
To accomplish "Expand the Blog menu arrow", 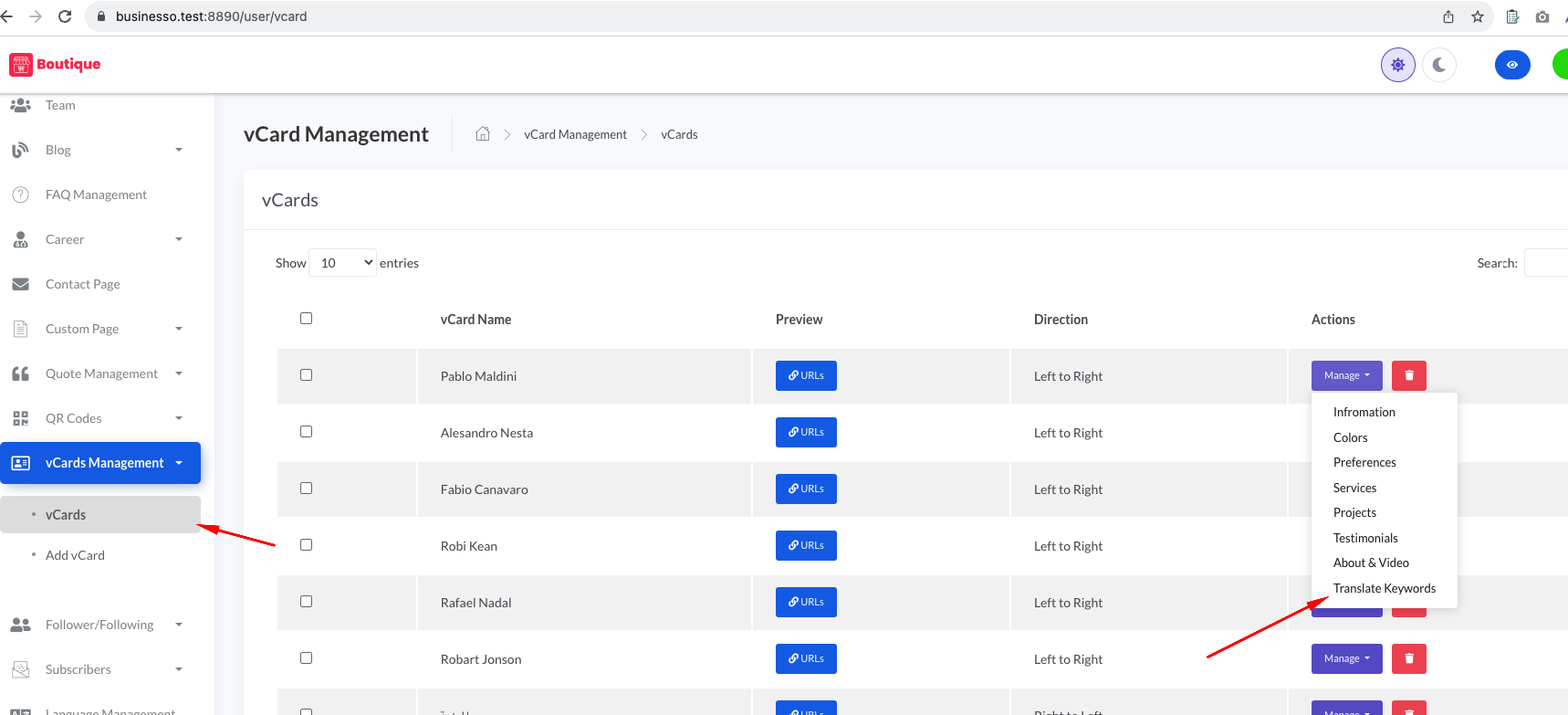I will tap(179, 150).
